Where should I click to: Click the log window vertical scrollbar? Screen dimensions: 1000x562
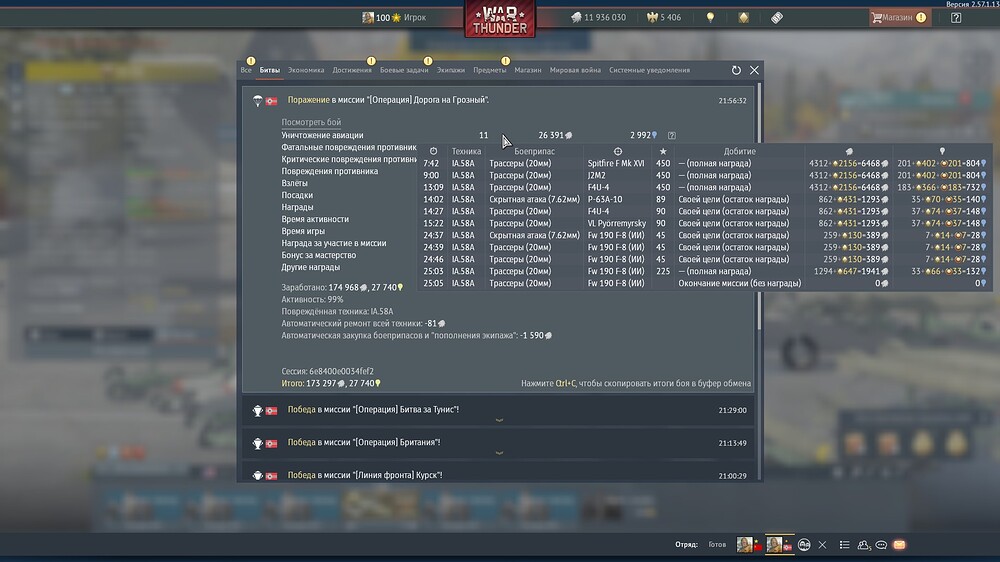click(759, 207)
